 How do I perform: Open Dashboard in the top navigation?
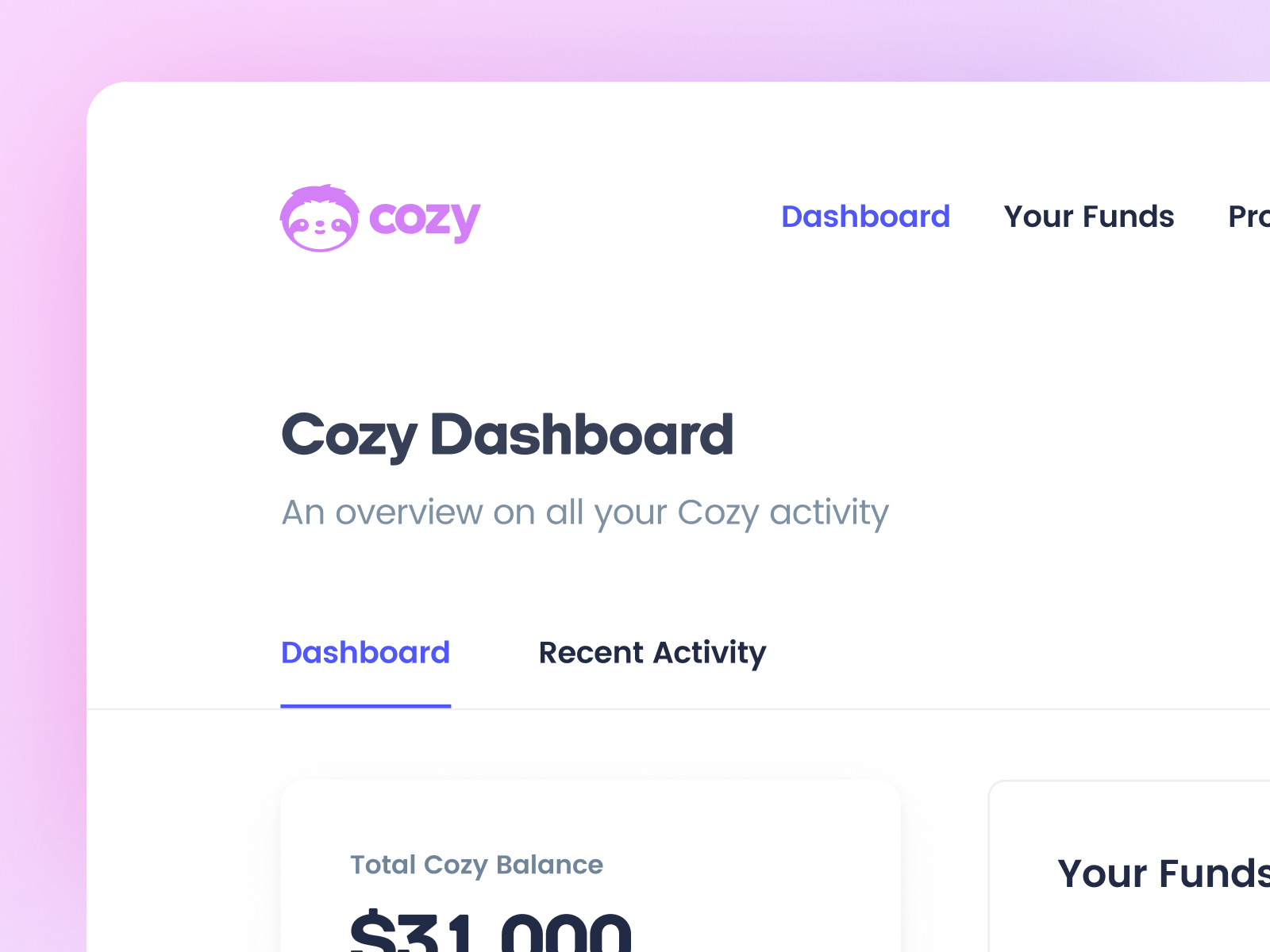(x=865, y=217)
